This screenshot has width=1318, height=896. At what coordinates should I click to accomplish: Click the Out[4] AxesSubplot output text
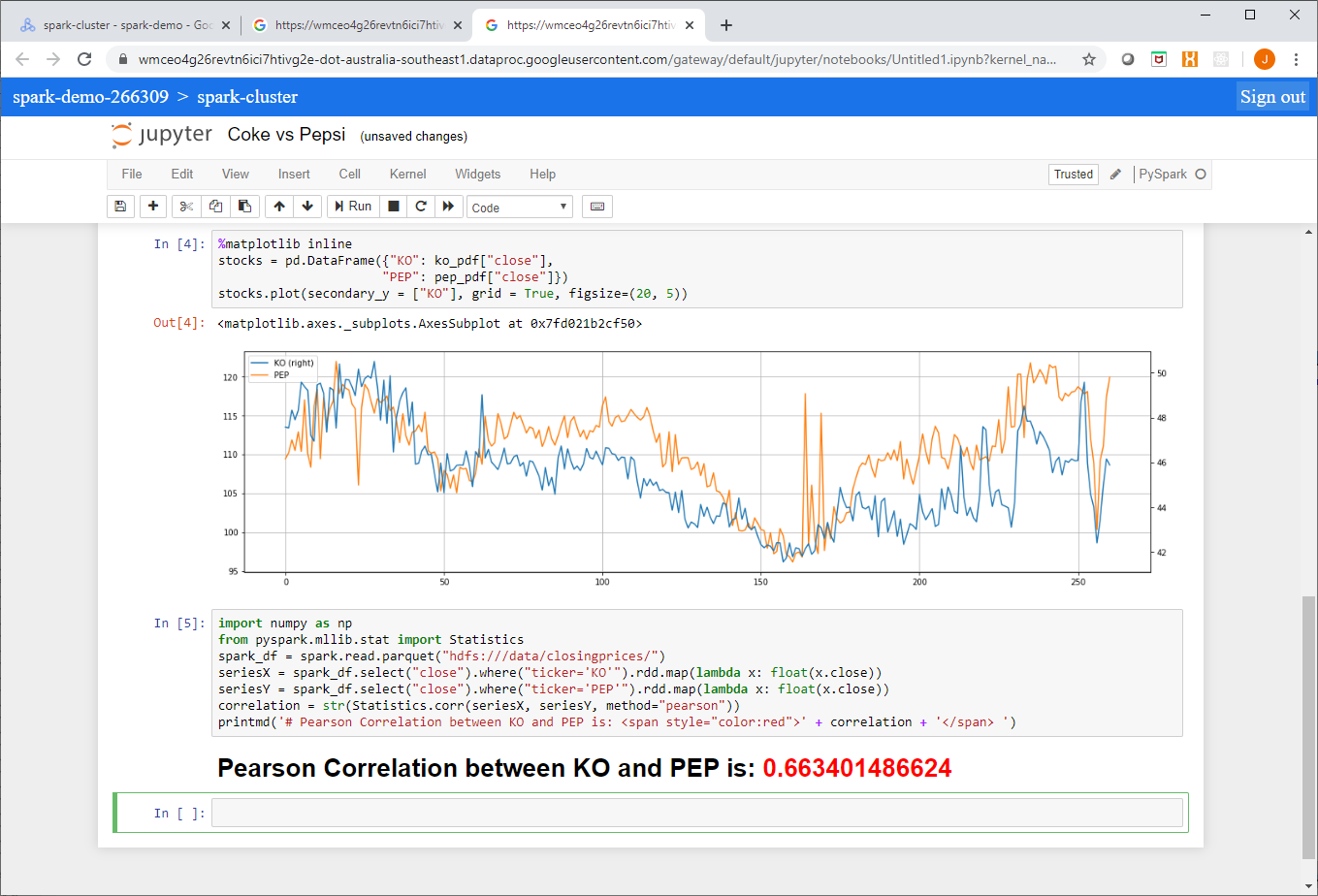click(430, 324)
